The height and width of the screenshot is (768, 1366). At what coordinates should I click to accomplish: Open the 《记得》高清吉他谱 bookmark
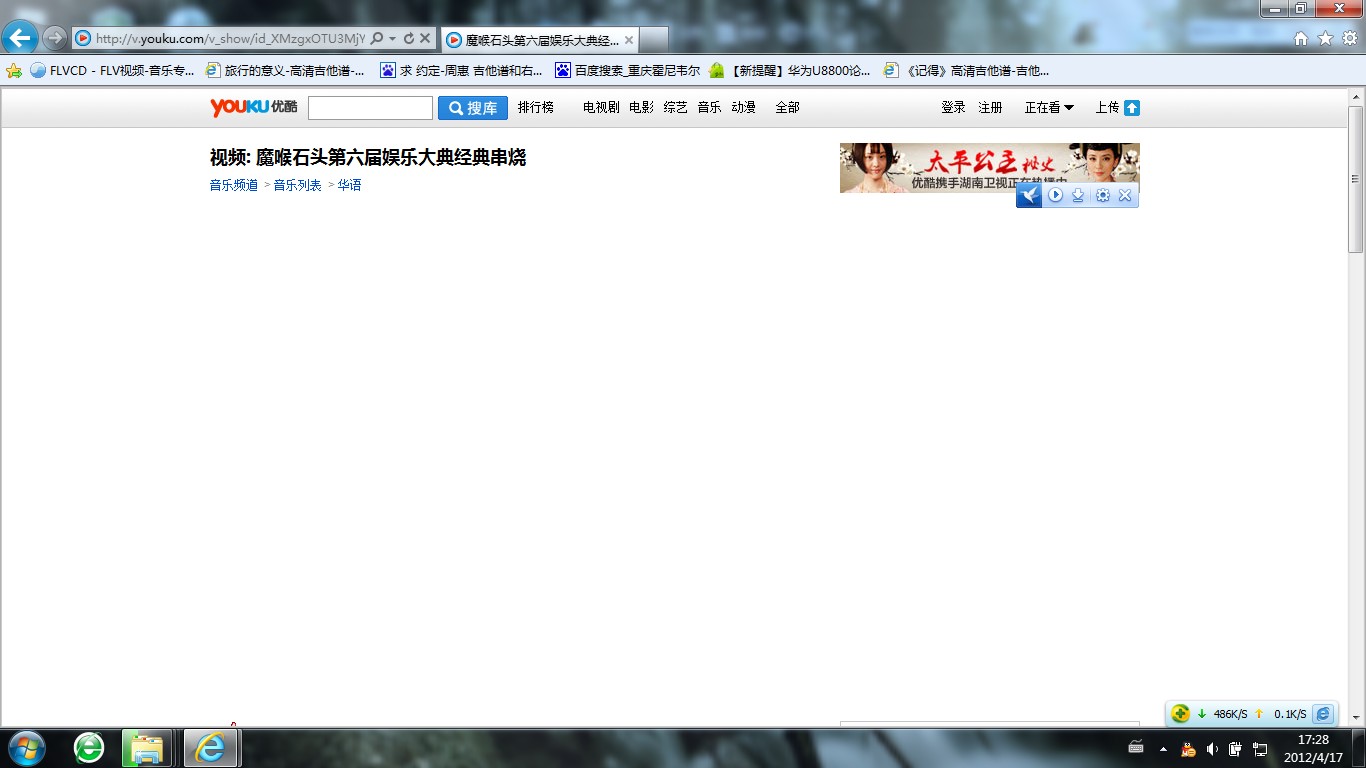coord(966,71)
